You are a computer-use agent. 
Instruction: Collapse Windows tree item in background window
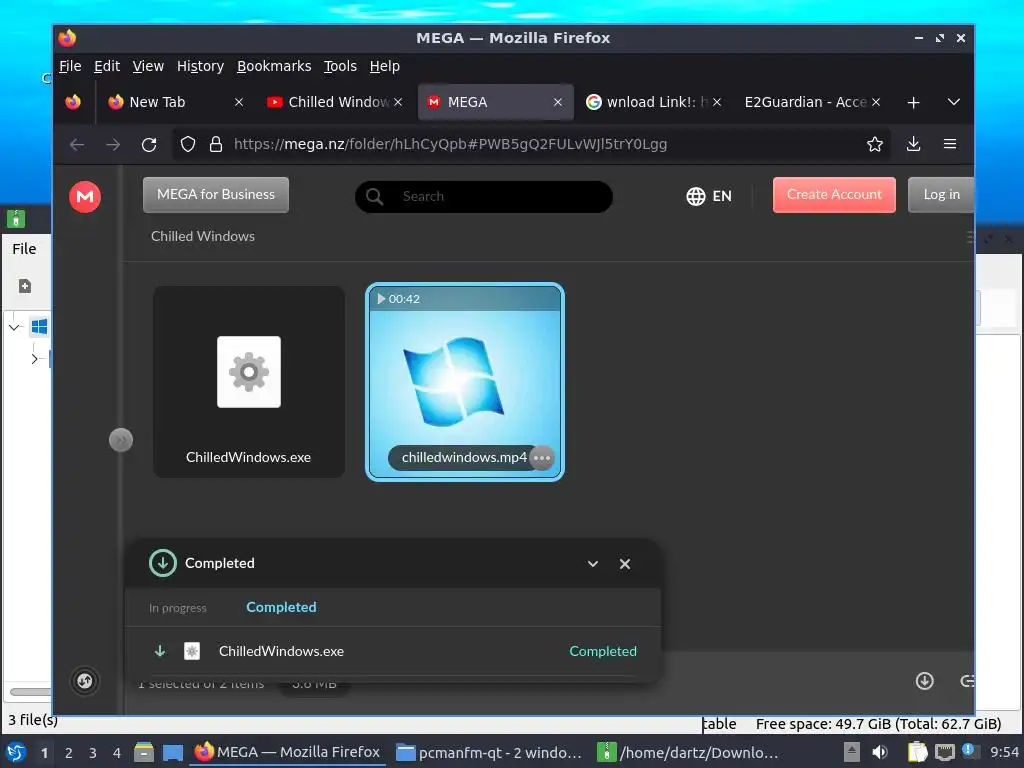14,327
